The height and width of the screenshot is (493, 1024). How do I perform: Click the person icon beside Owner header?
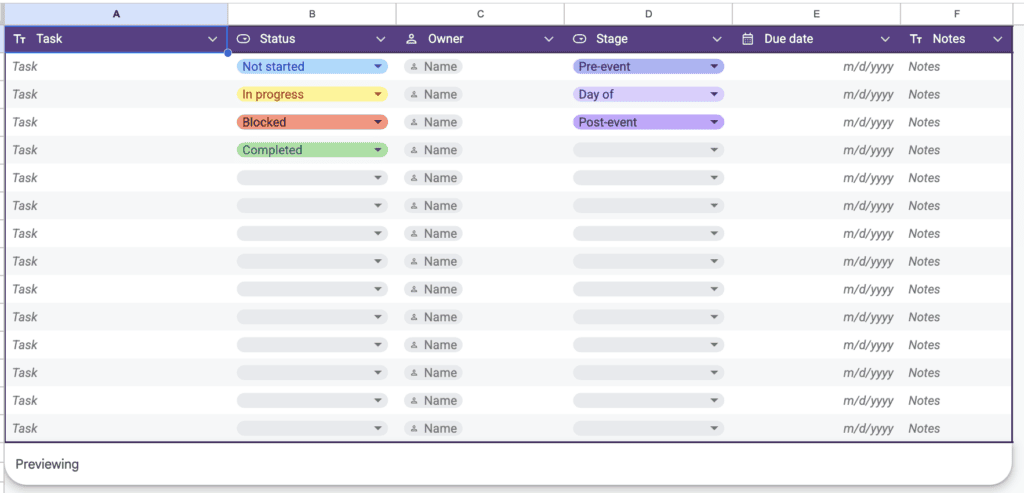point(411,39)
